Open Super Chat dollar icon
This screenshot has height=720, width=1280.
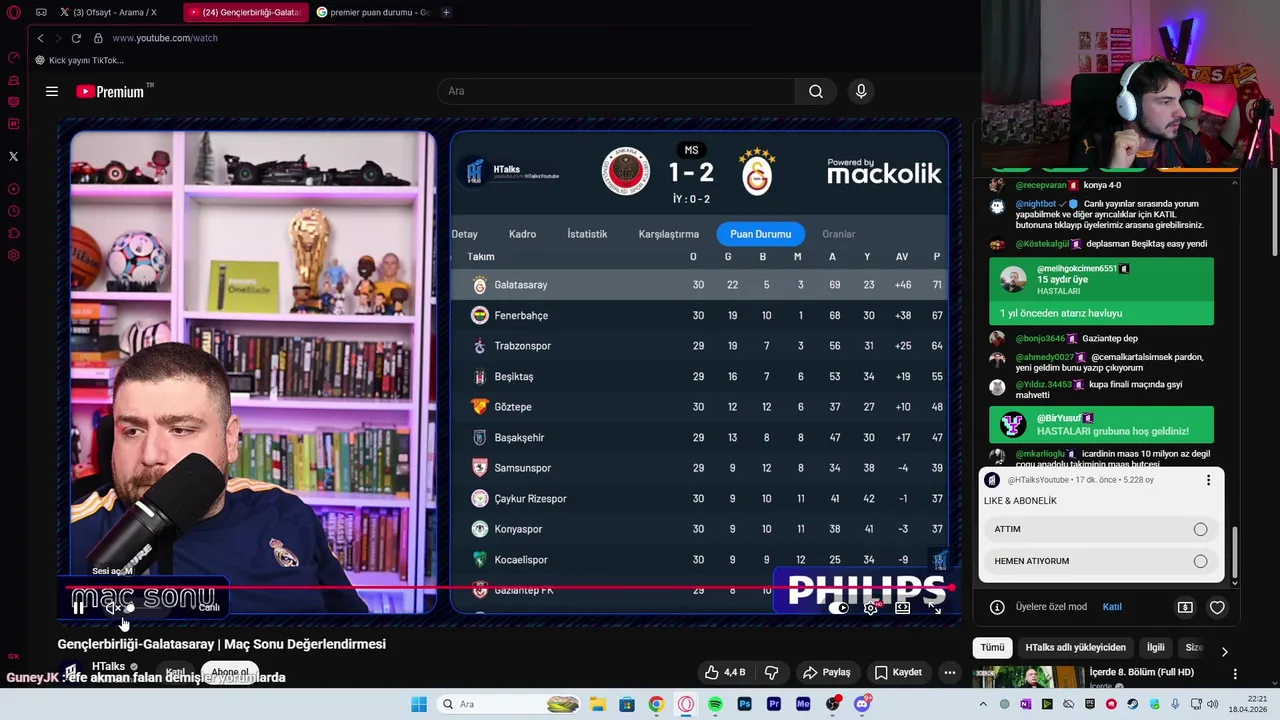pyautogui.click(x=1185, y=607)
